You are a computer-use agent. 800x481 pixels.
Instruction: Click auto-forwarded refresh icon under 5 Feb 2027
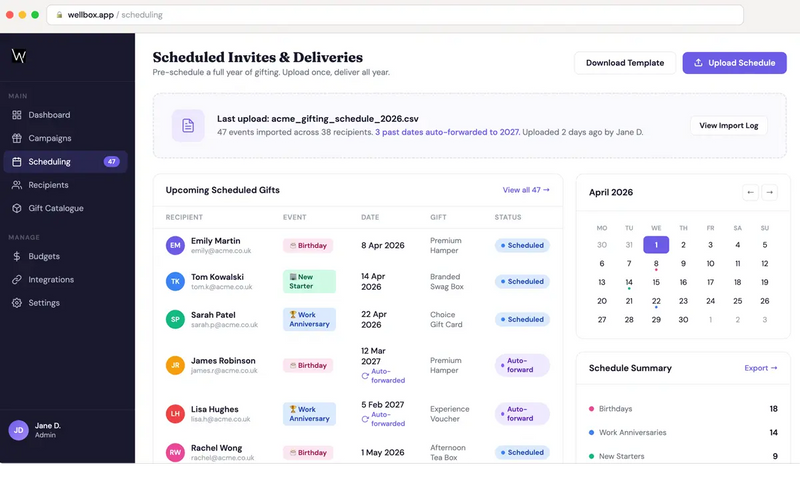365,419
